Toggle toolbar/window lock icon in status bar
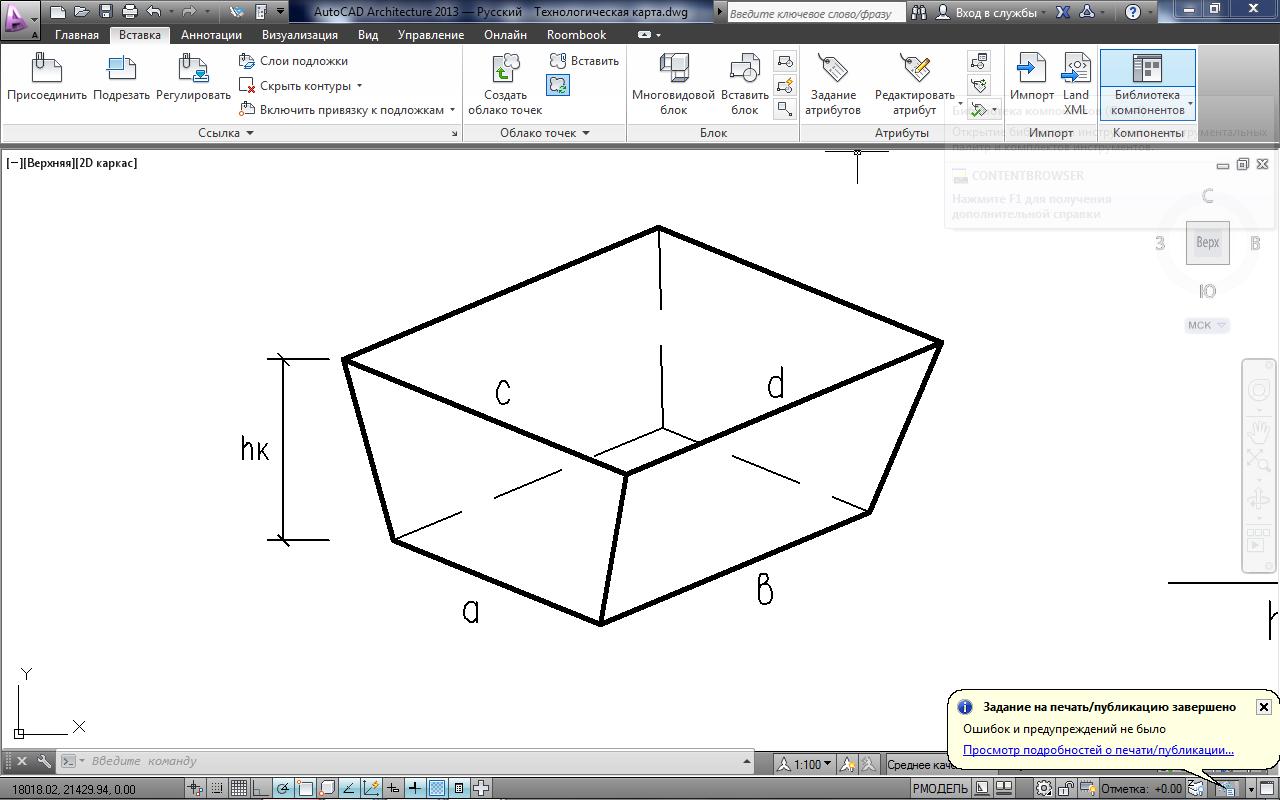This screenshot has width=1280, height=800. (1067, 789)
